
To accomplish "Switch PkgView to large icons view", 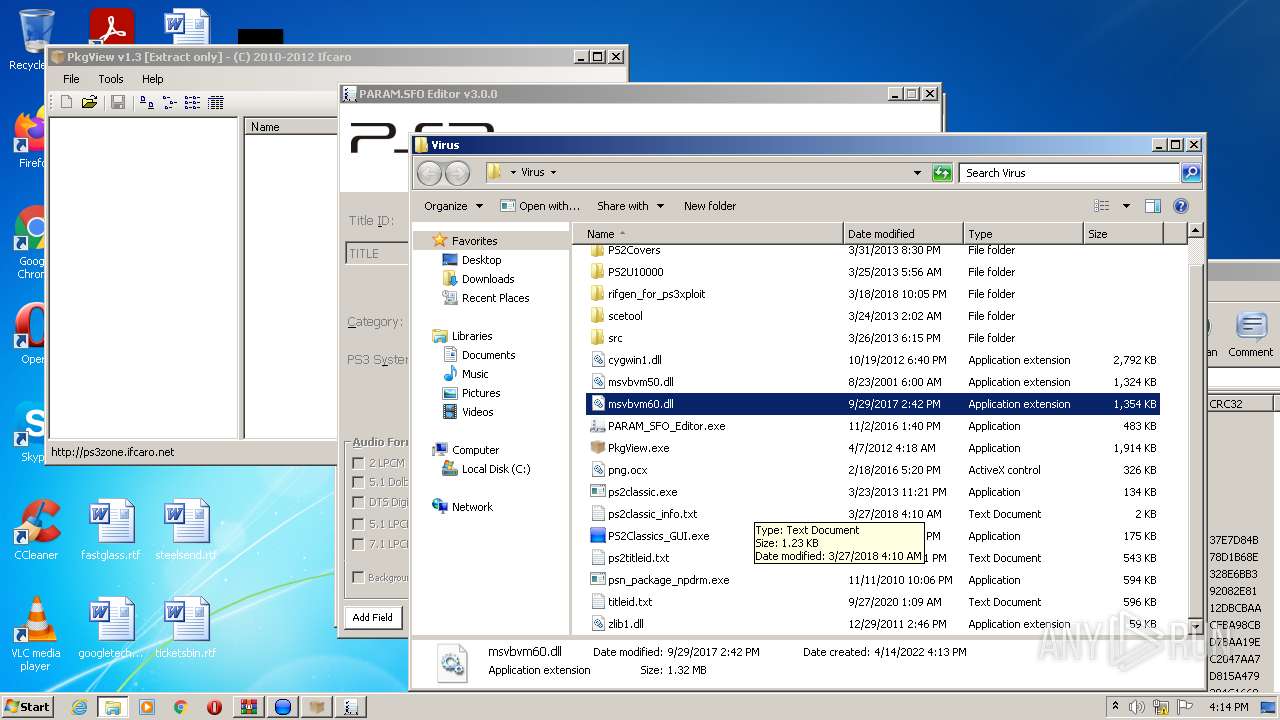I will 147,102.
